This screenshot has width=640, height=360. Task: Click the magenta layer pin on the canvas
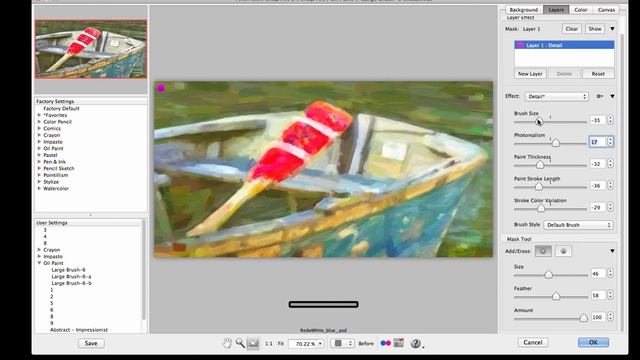coord(161,88)
